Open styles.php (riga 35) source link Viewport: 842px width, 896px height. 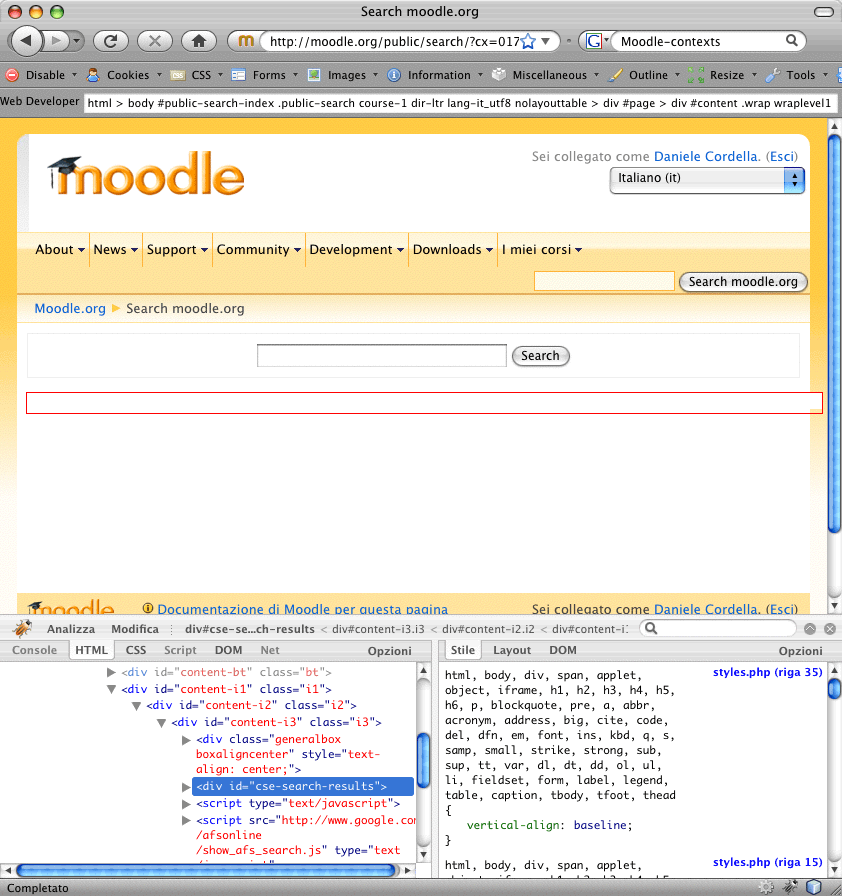[x=767, y=672]
